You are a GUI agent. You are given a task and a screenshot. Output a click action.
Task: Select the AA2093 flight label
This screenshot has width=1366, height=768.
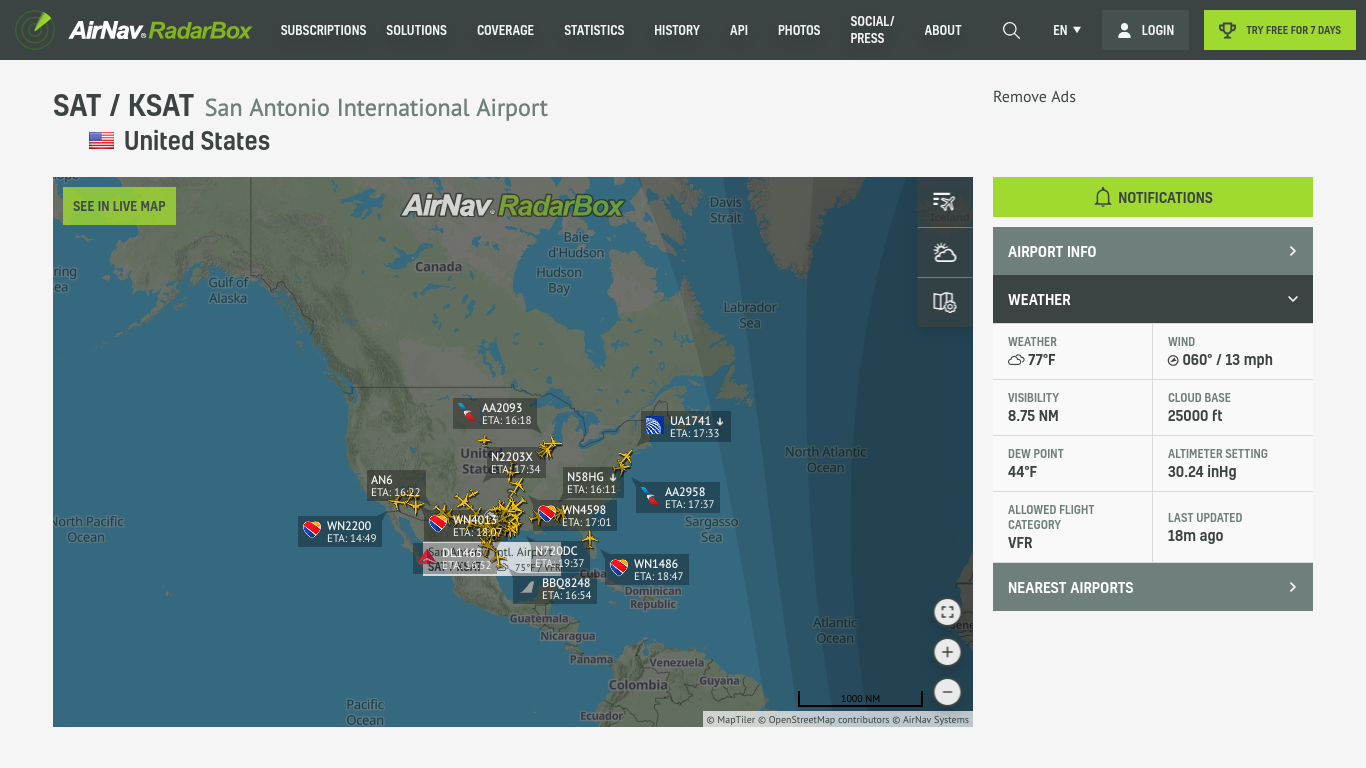click(x=495, y=414)
